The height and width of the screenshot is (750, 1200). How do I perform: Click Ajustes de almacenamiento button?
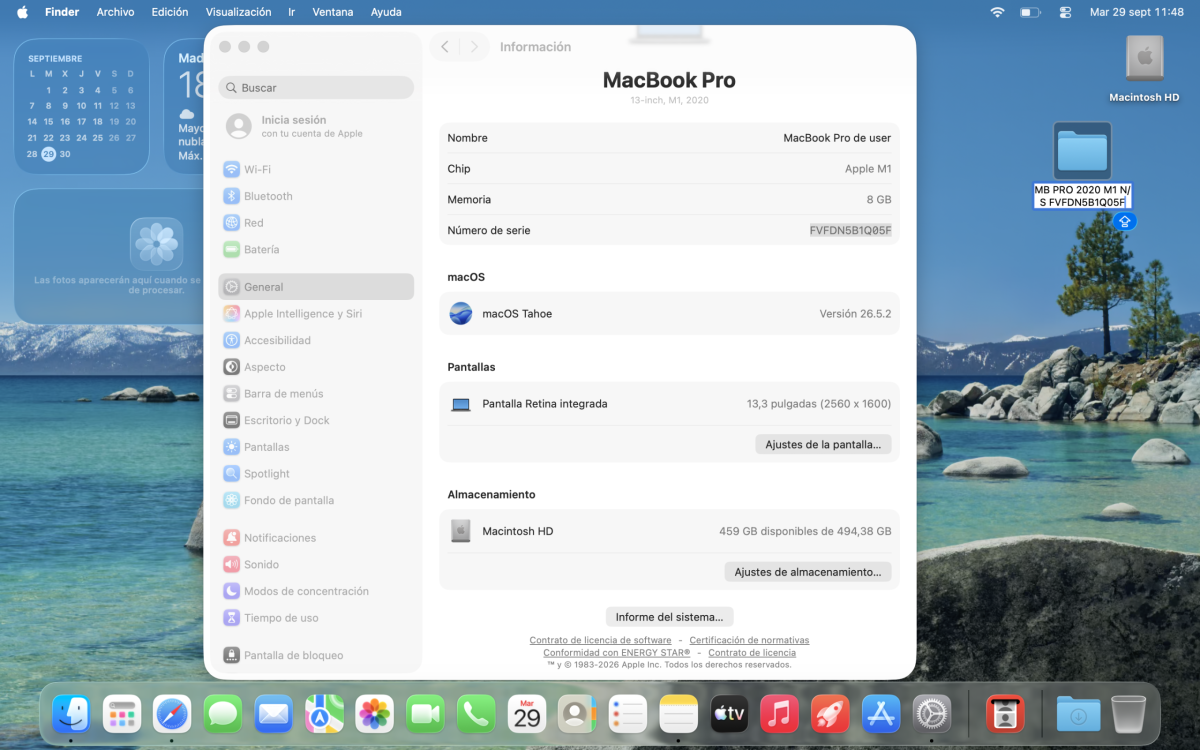click(808, 572)
